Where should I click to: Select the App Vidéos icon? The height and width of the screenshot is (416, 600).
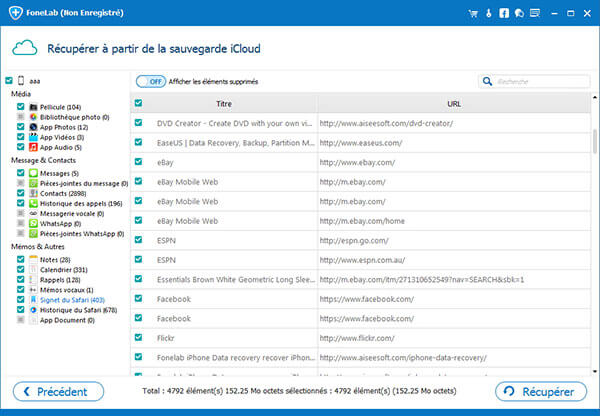click(x=33, y=137)
